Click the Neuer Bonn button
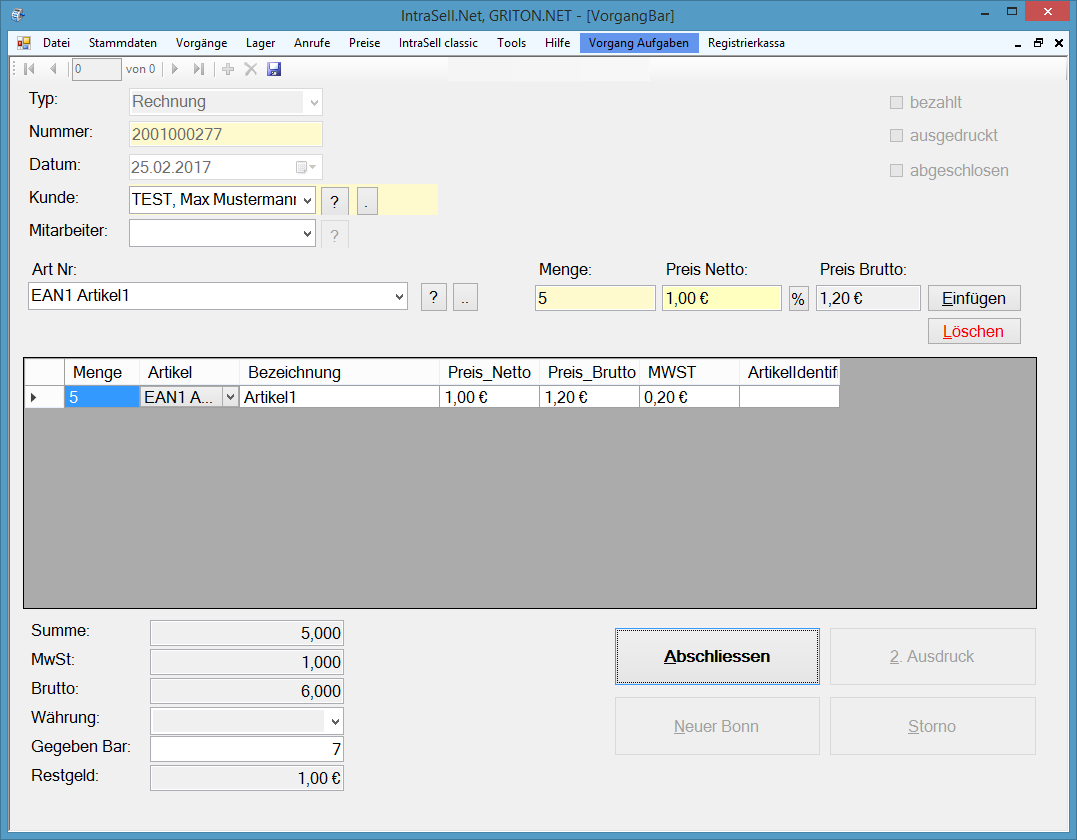 [x=717, y=726]
